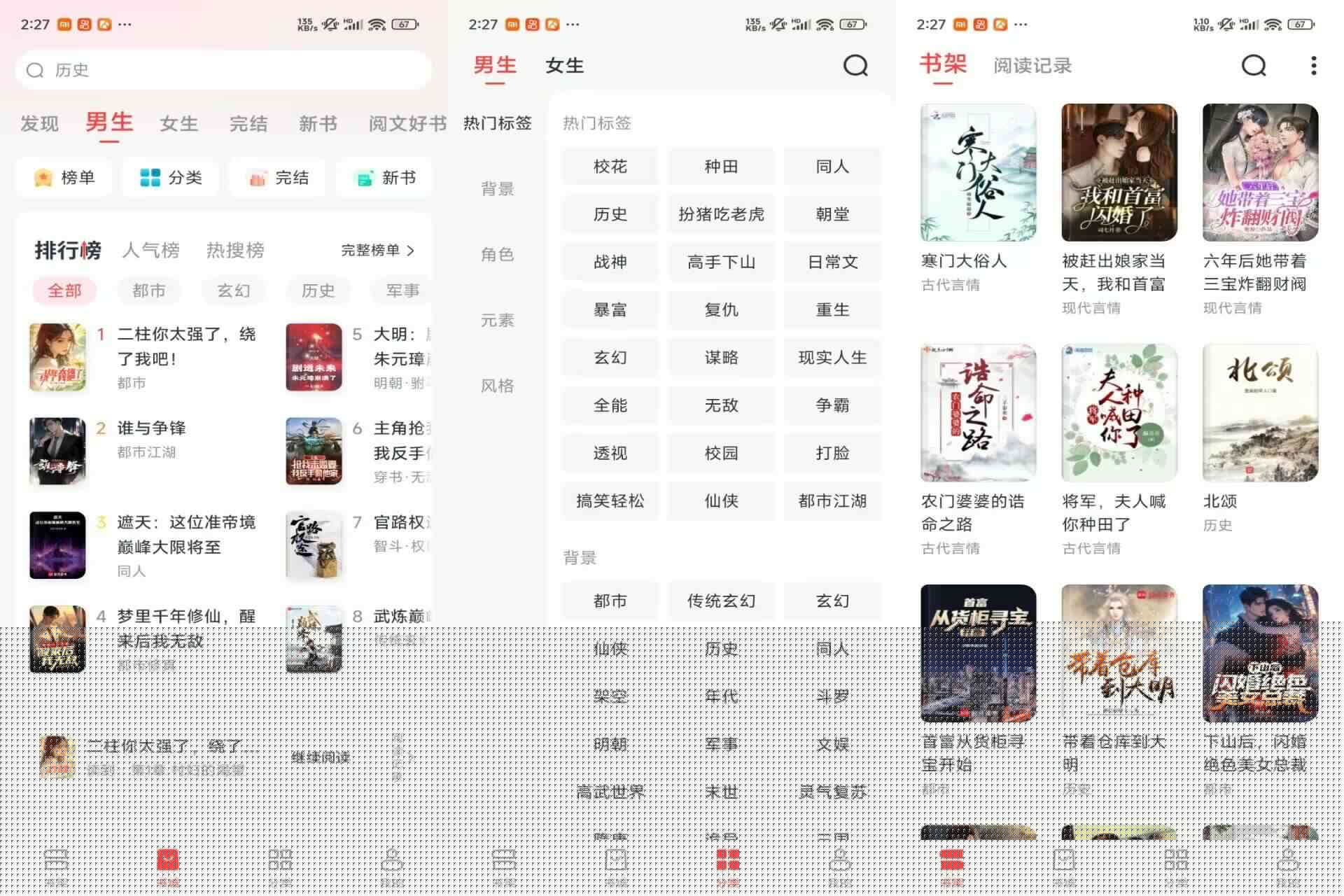Image resolution: width=1344 pixels, height=896 pixels.
Task: Select the 书架 tab
Action: coord(943,64)
